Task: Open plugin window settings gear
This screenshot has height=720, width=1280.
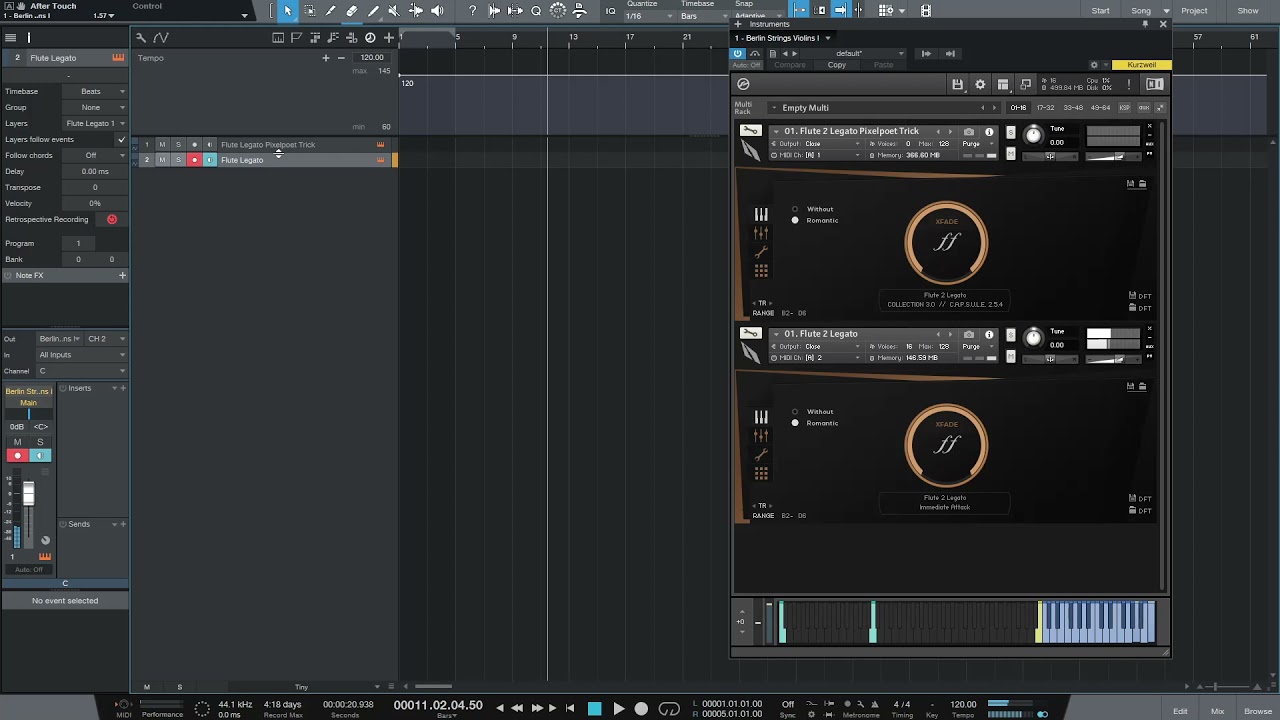Action: (x=1093, y=65)
